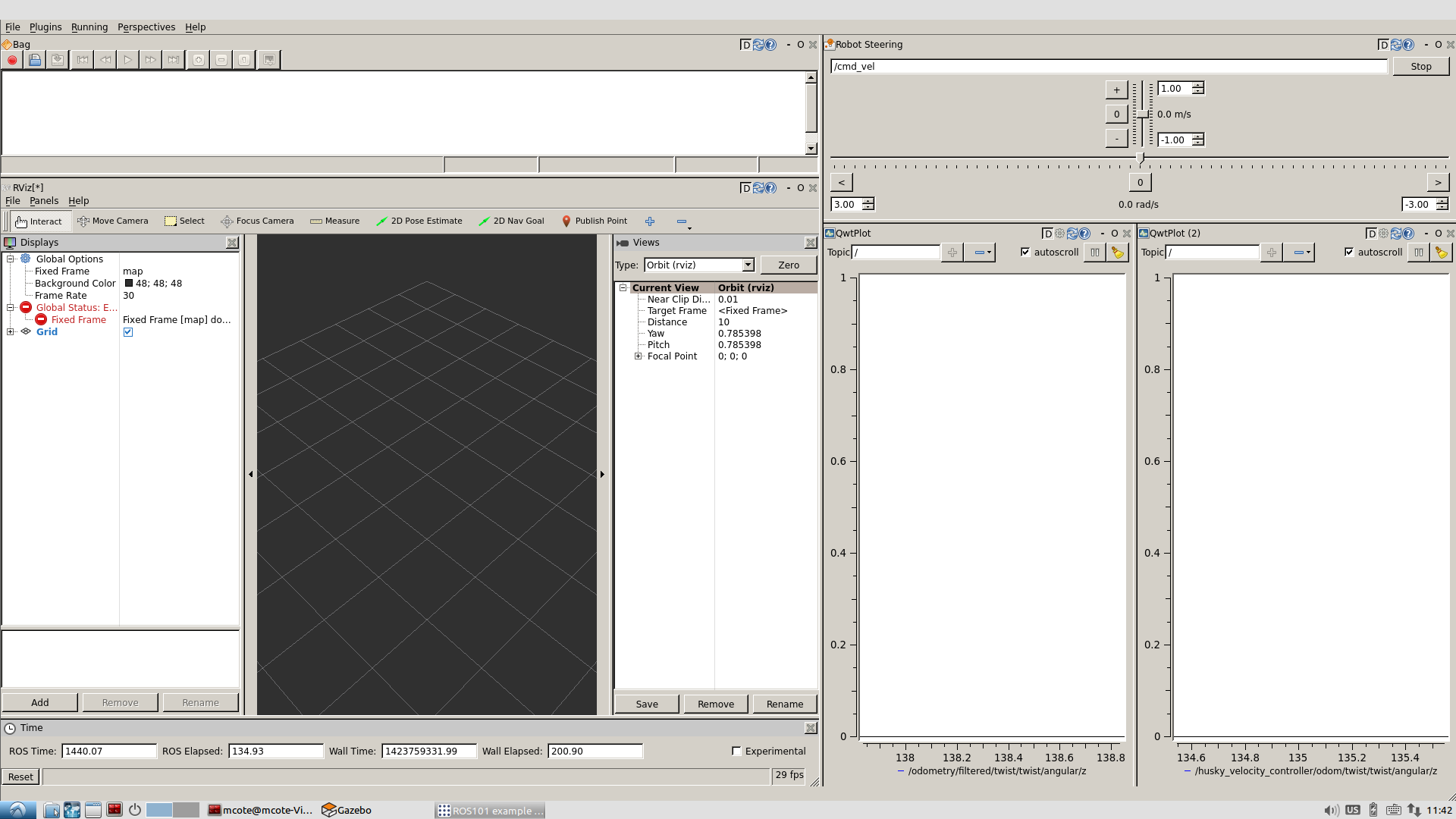This screenshot has width=1456, height=819.
Task: Click the Add display button
Action: pos(39,702)
